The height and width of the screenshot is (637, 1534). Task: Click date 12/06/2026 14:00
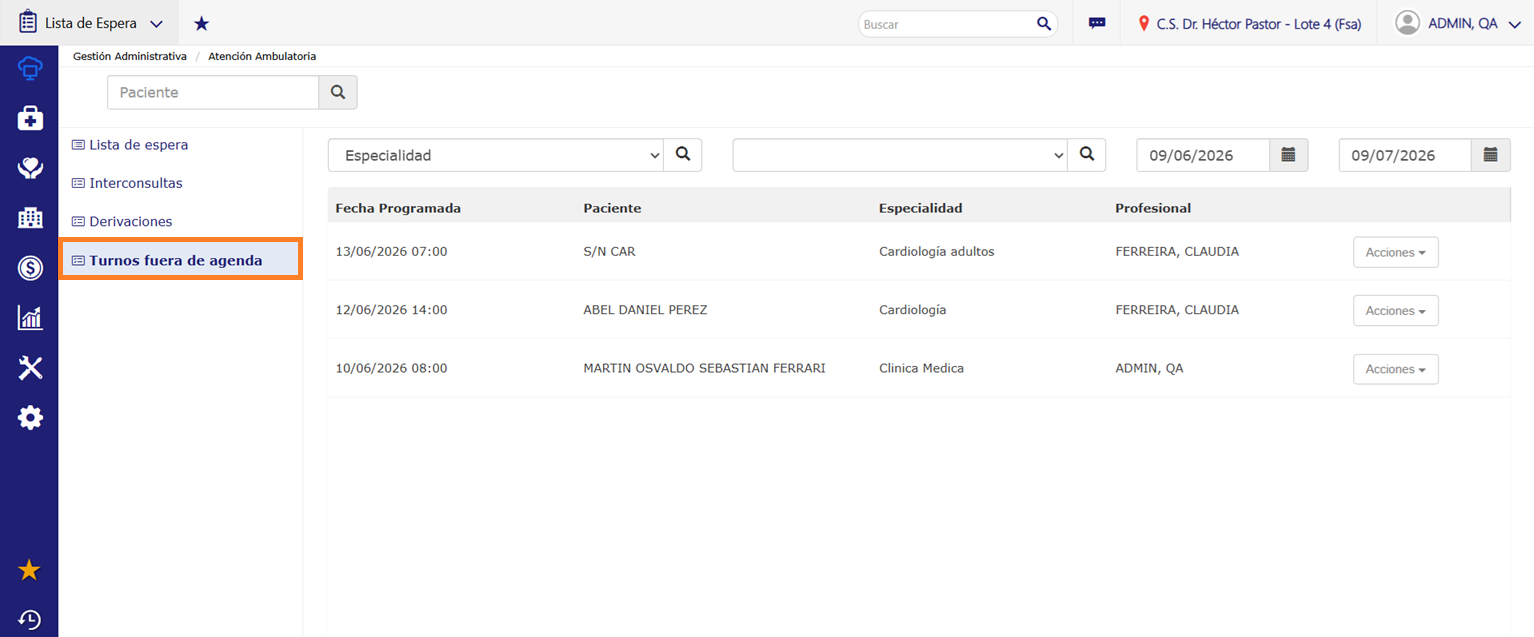[391, 310]
